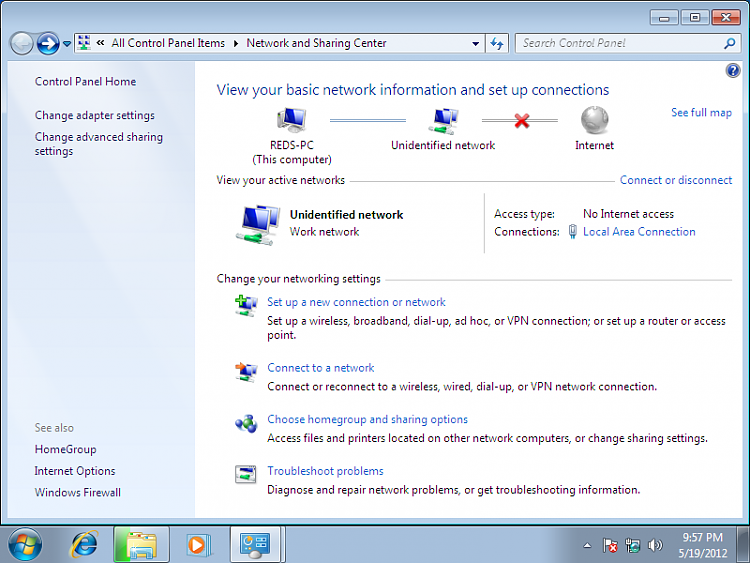Click 'No Internet access' text
Image resolution: width=750 pixels, height=563 pixels.
click(x=628, y=214)
